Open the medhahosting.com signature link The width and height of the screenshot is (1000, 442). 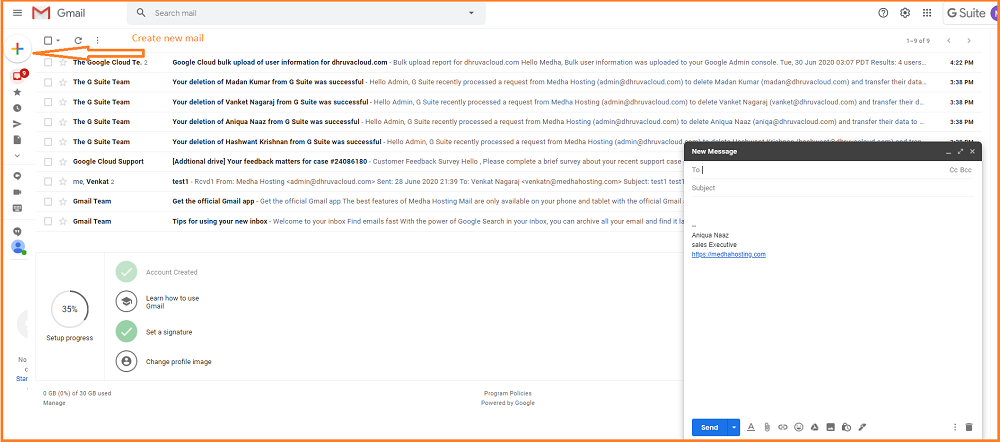pos(728,255)
